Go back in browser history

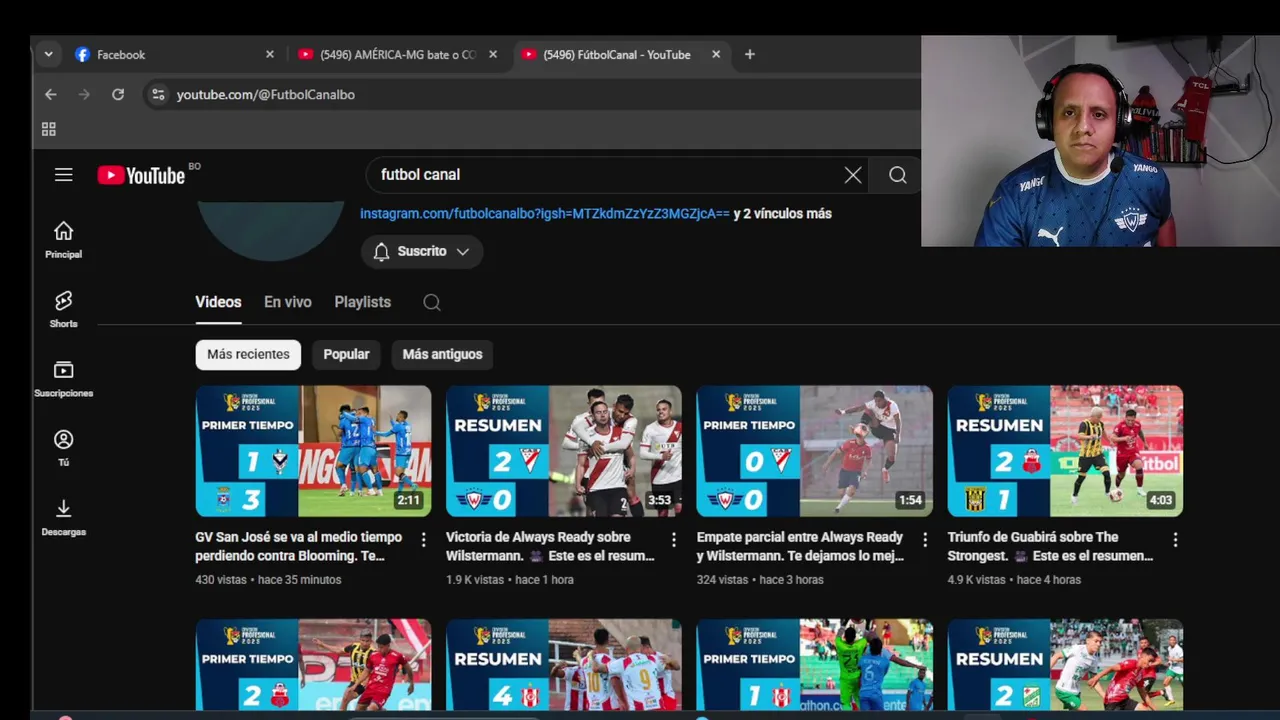(x=50, y=94)
